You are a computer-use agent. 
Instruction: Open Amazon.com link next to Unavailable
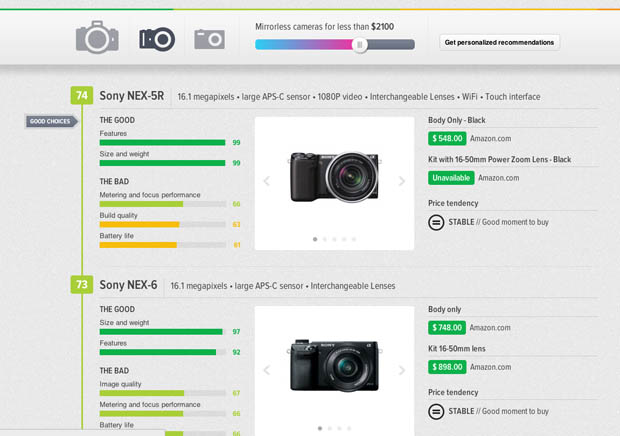[x=499, y=178]
